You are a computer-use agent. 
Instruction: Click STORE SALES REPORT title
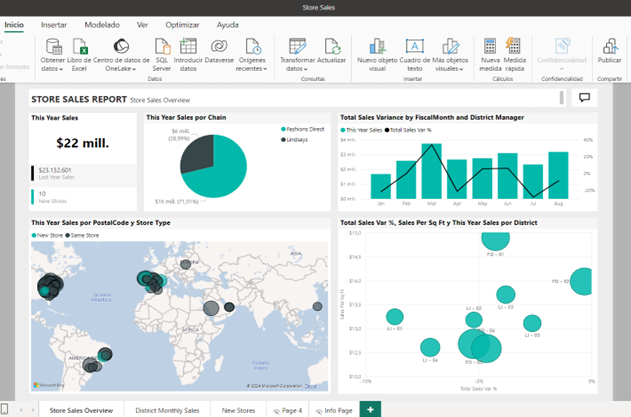[79, 99]
